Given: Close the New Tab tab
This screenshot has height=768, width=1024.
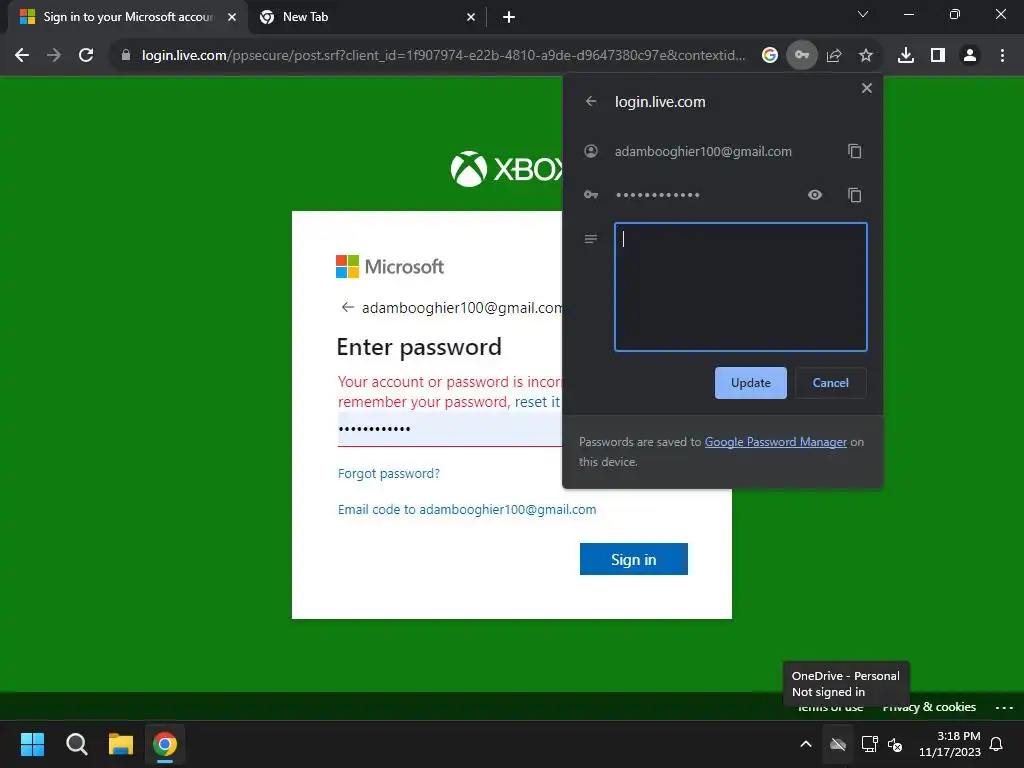Looking at the screenshot, I should coord(471,18).
